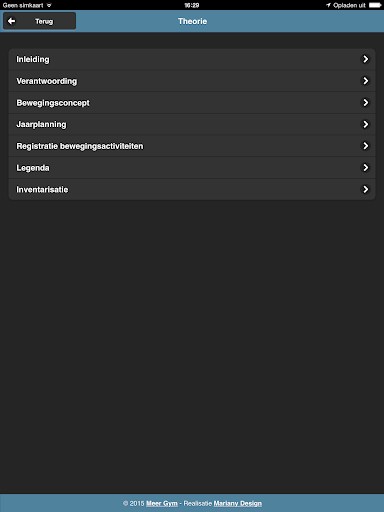Open the Inleiding chapter
Image resolution: width=384 pixels, height=512 pixels.
point(192,59)
